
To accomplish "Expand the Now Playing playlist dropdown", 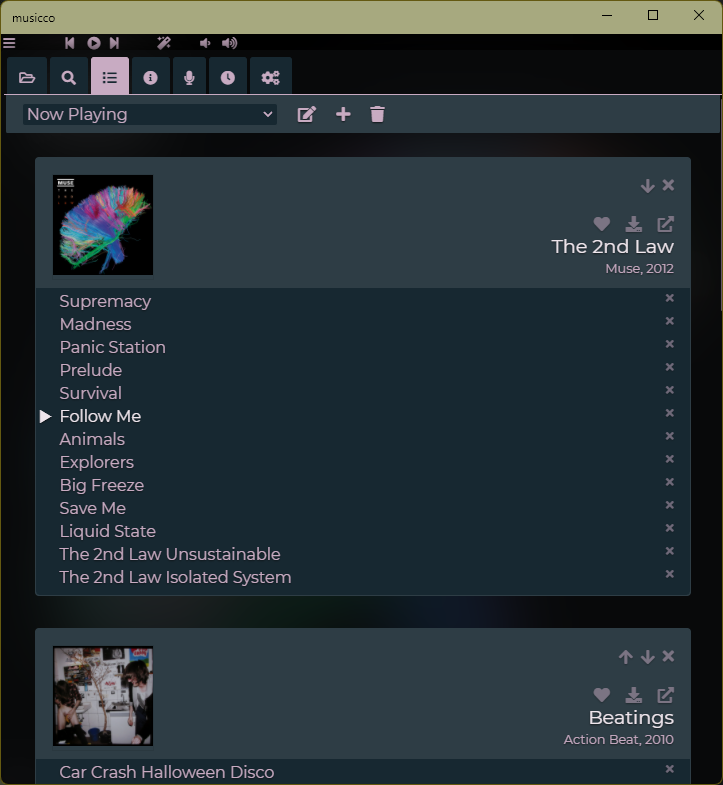I will (150, 115).
